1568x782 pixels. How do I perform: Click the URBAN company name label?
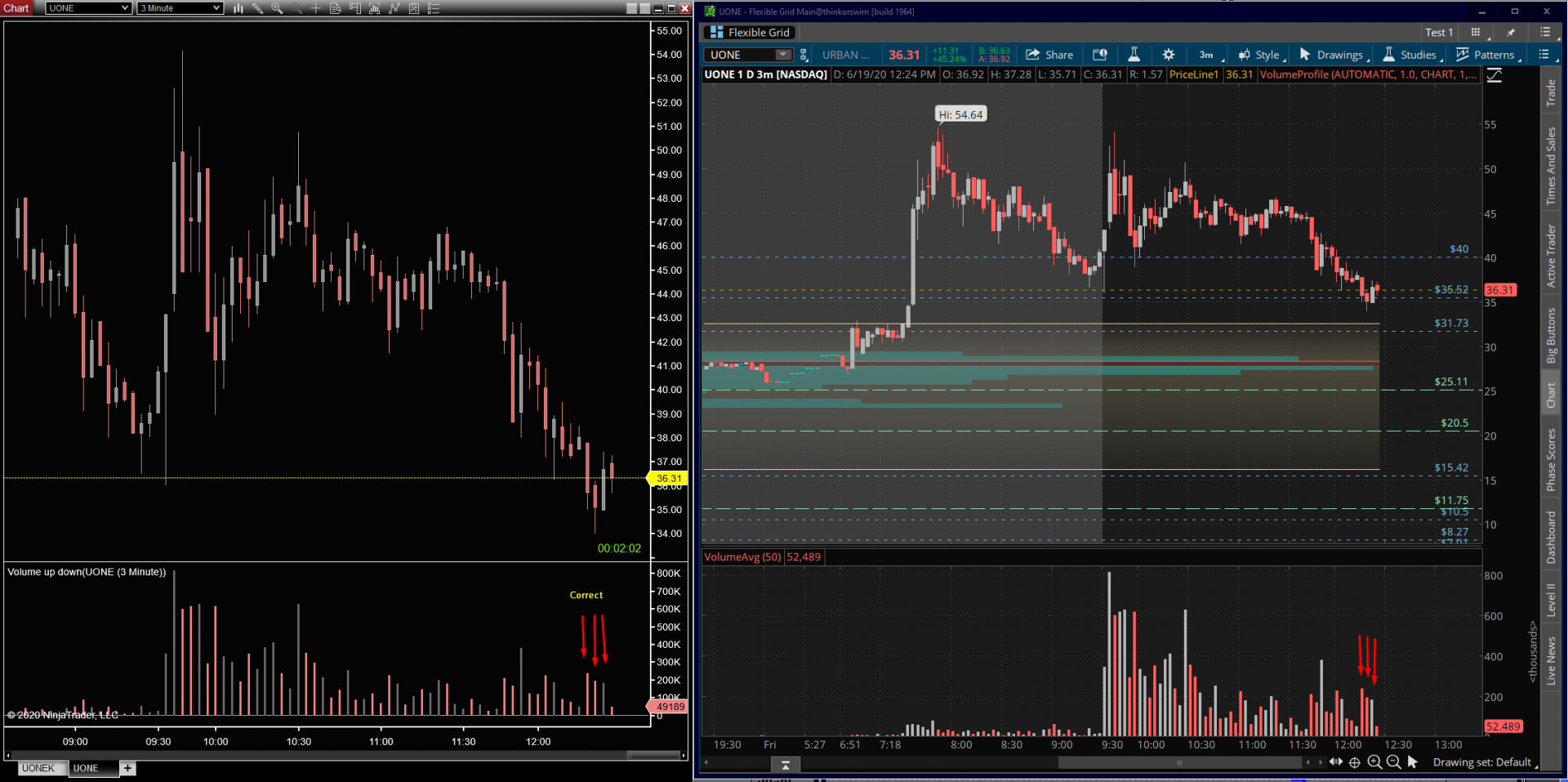point(845,55)
